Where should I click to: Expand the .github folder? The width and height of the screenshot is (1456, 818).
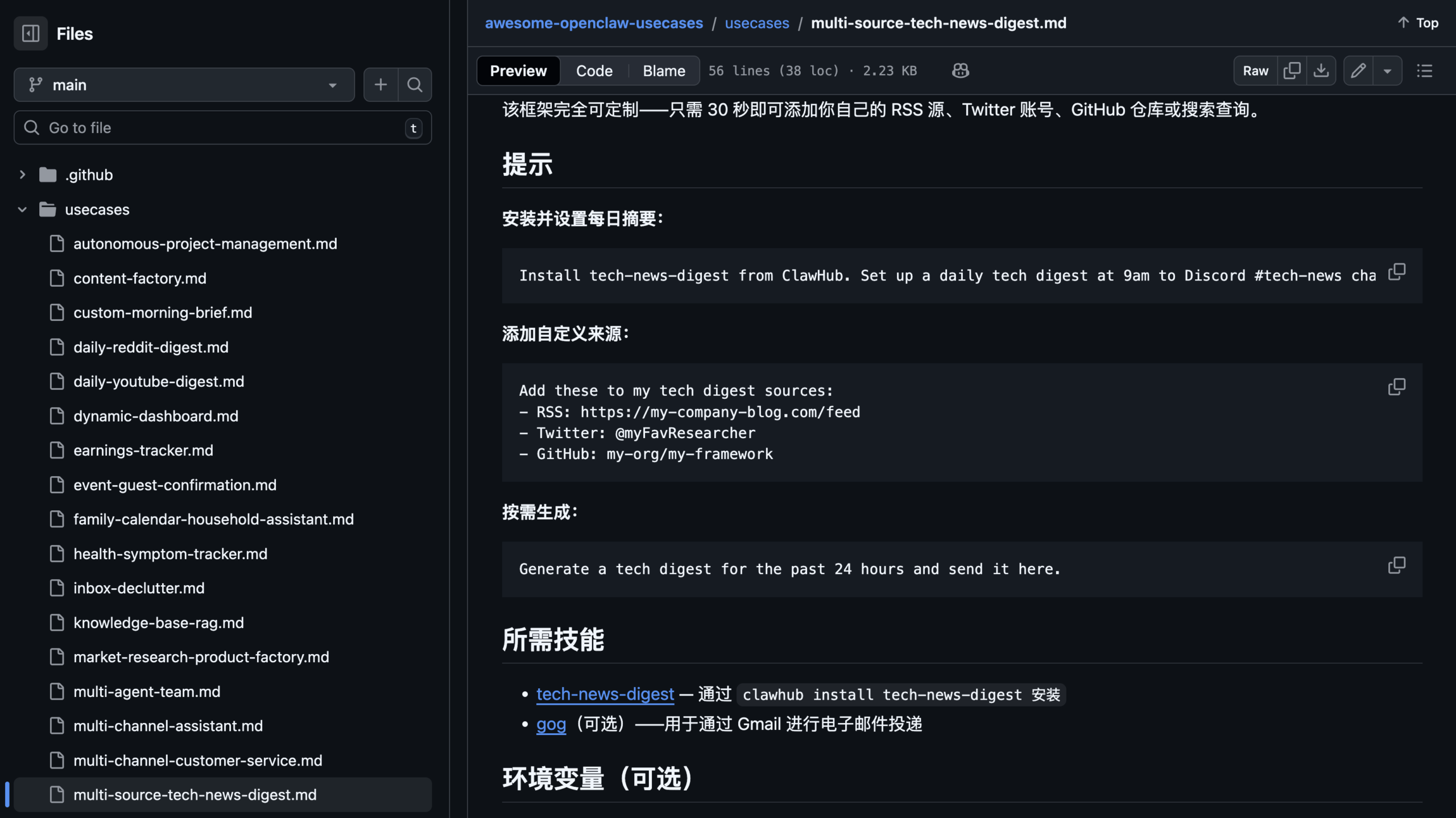[22, 174]
